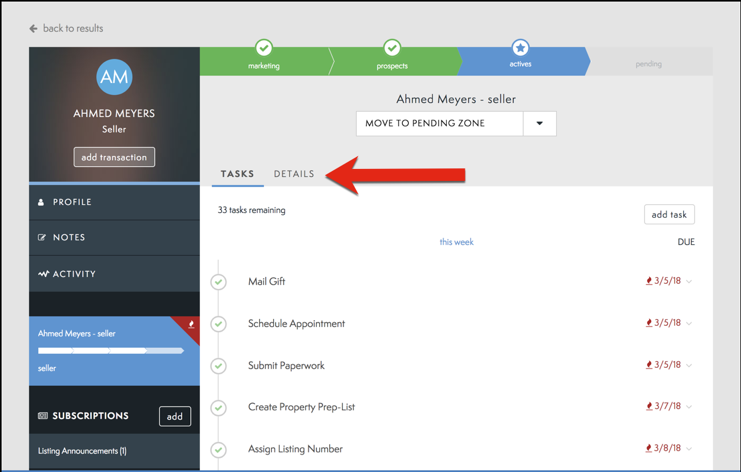741x472 pixels.
Task: Click the AM avatar circle
Action: pyautogui.click(x=114, y=77)
